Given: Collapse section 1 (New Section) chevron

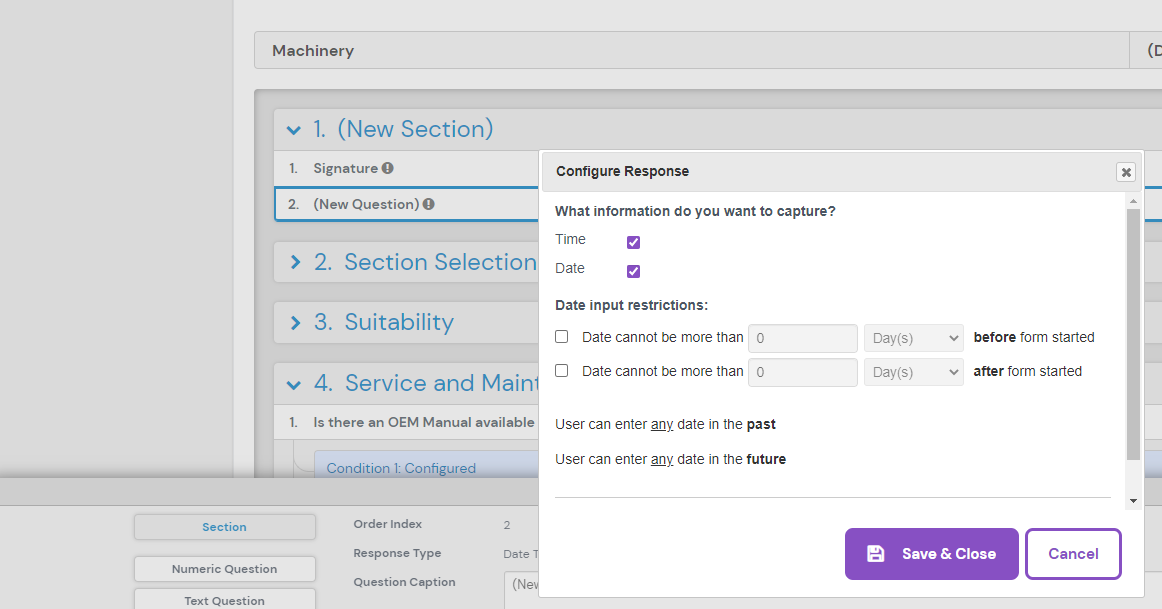Looking at the screenshot, I should (x=293, y=130).
